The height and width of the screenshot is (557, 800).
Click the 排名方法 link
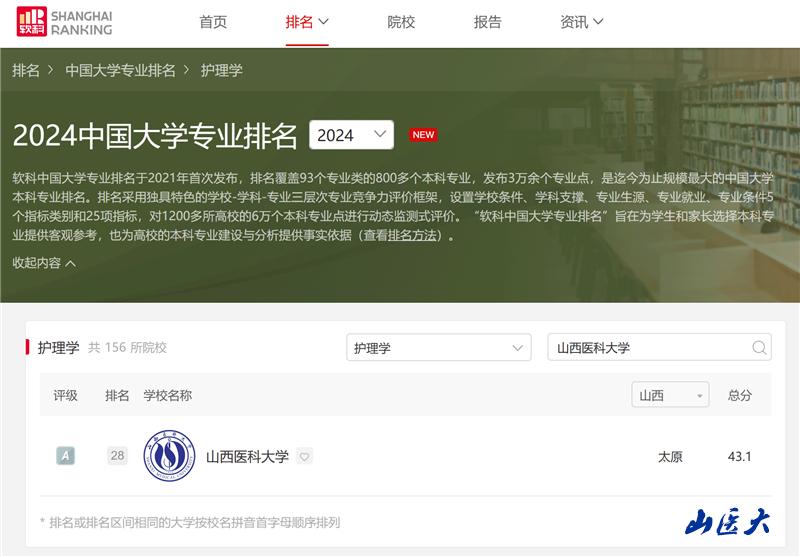(x=412, y=236)
